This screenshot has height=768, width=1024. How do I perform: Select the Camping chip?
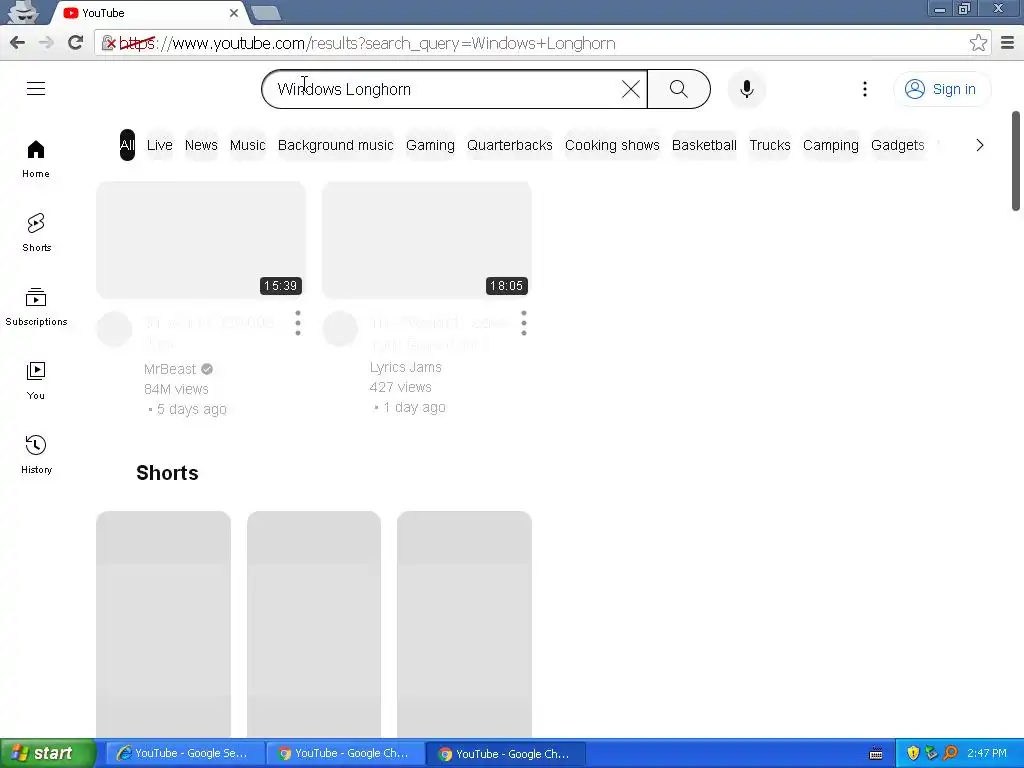(831, 145)
